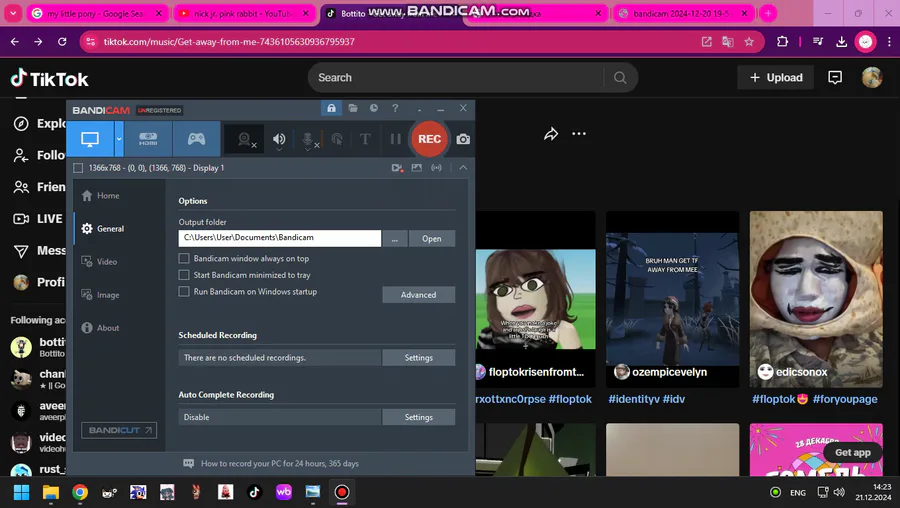Open the three-dot more options on TikTok page

tap(579, 134)
